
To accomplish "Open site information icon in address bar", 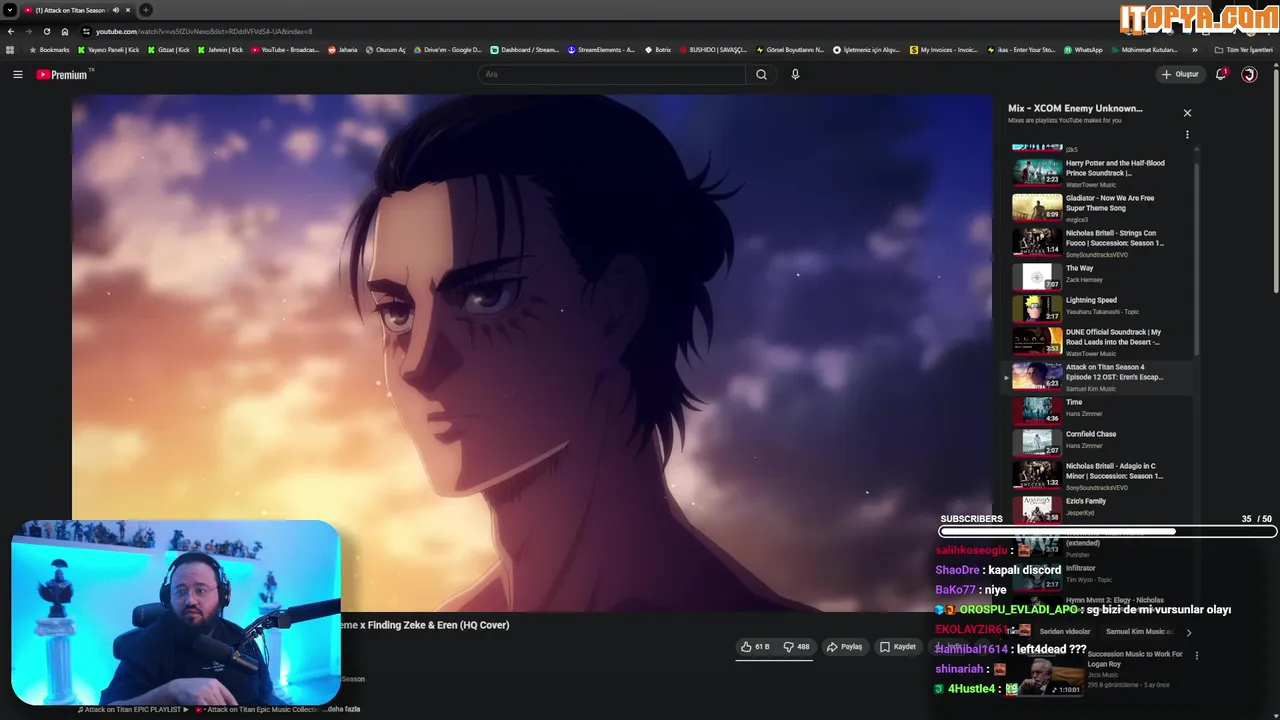I will coord(86,31).
